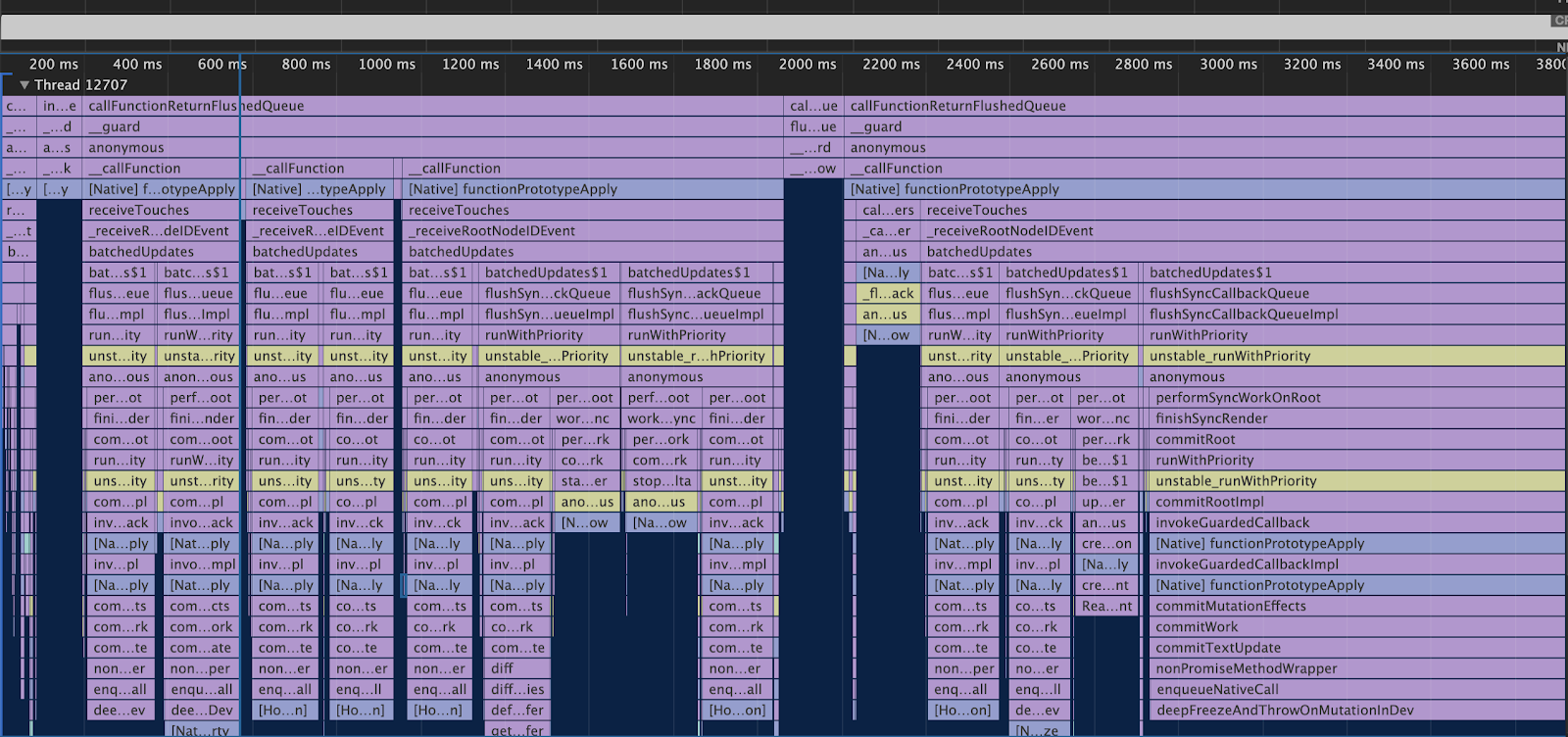This screenshot has width=1568, height=737.
Task: Select the flushSyncCallbackQueue frame
Action: coord(1353,293)
